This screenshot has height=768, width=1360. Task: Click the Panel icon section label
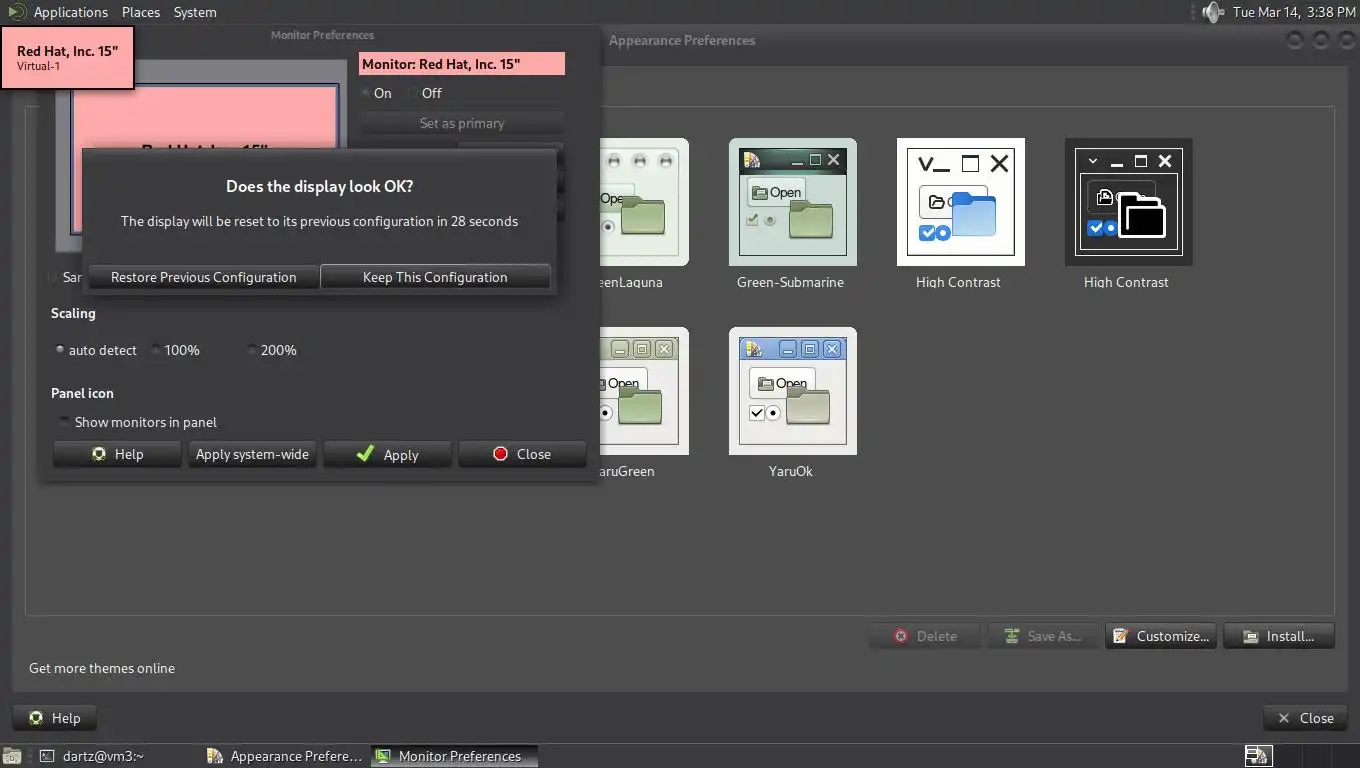click(82, 393)
